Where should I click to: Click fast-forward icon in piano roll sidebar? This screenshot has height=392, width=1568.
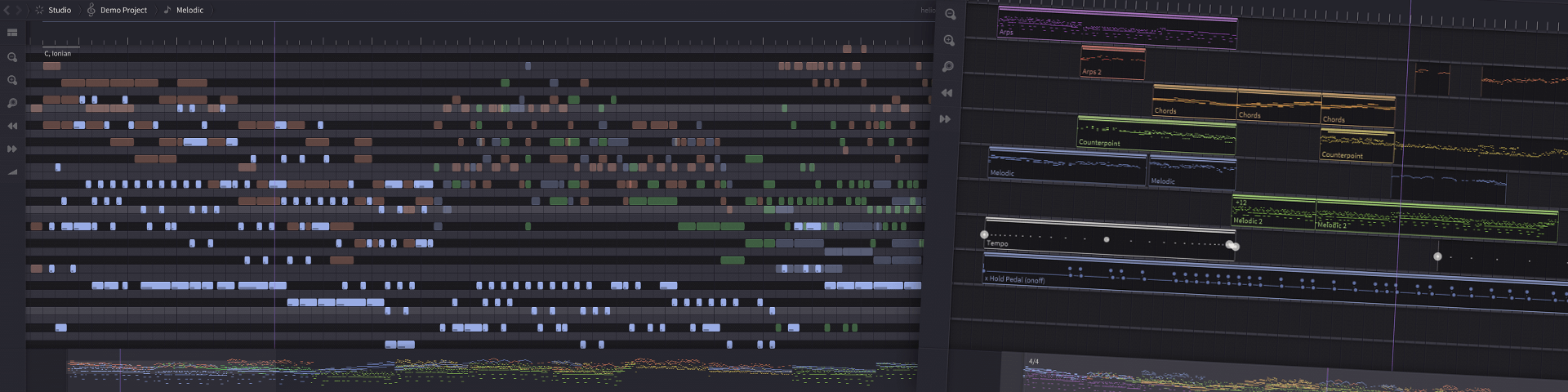[12, 149]
